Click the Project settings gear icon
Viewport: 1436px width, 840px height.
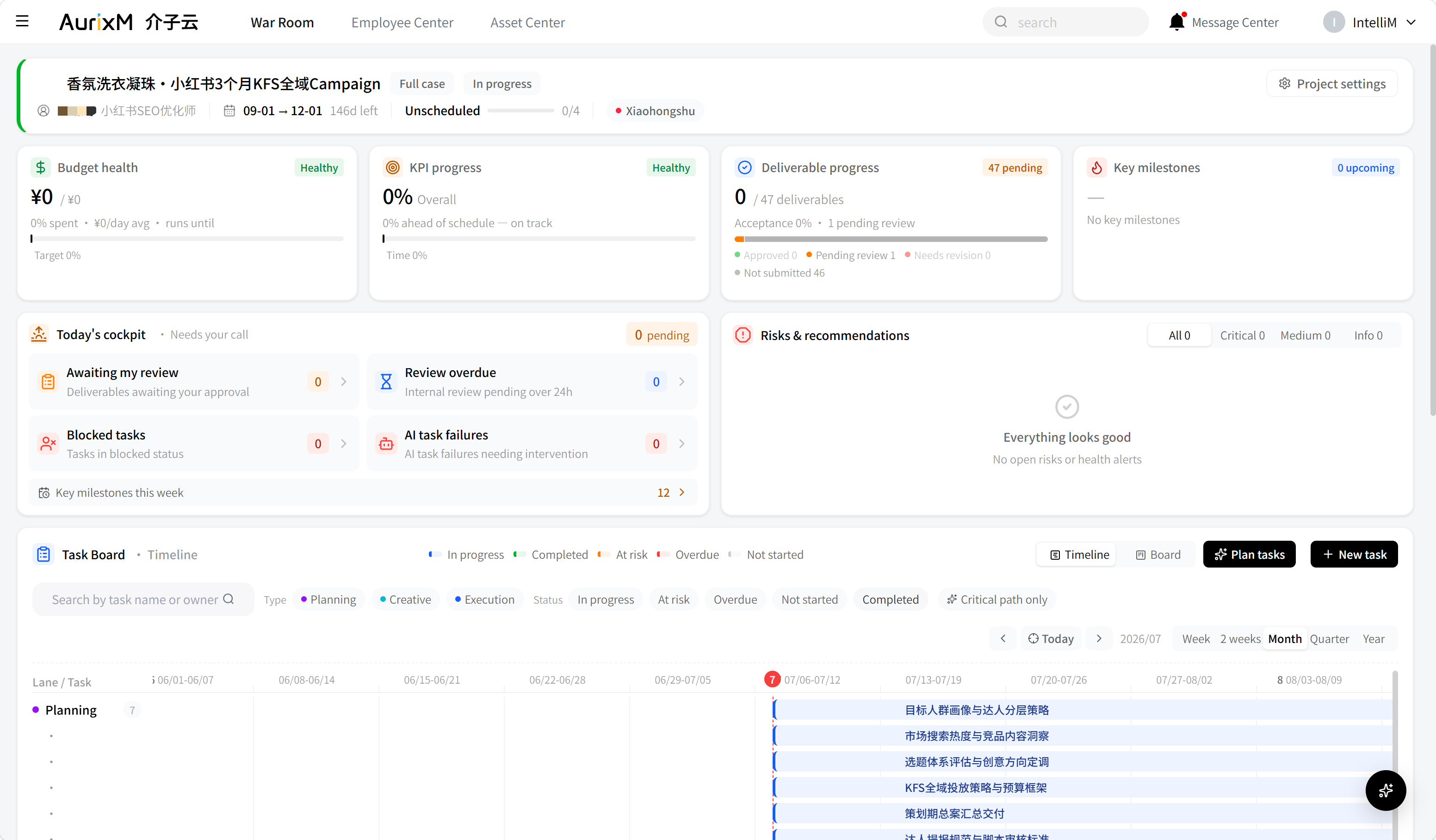pos(1284,84)
